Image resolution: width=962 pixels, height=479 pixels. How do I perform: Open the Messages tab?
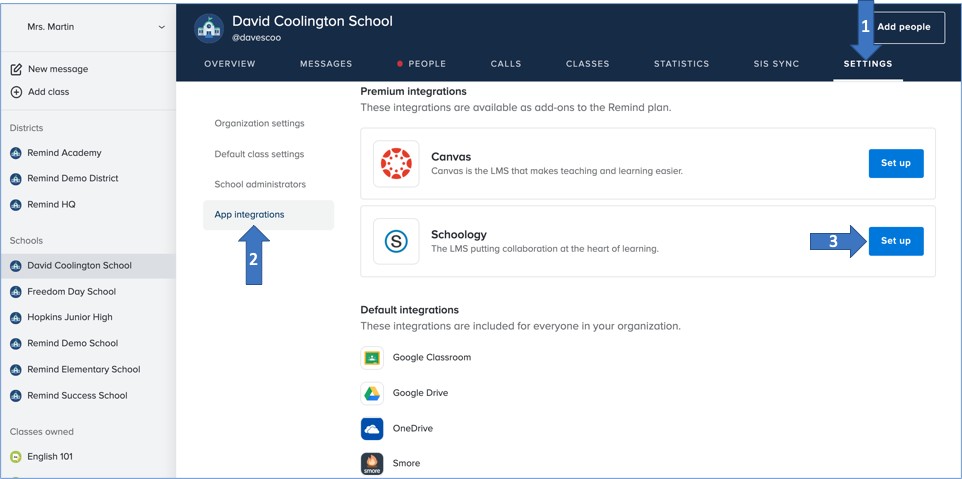326,64
